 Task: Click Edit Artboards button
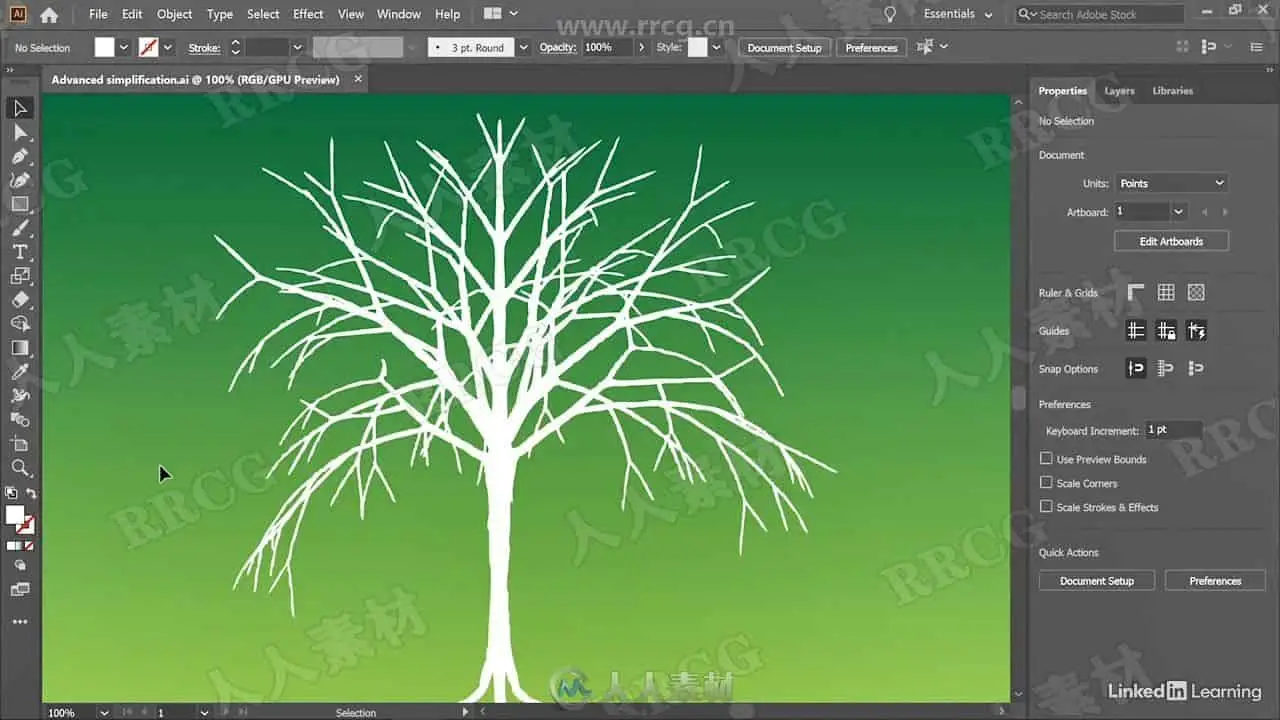[1171, 241]
